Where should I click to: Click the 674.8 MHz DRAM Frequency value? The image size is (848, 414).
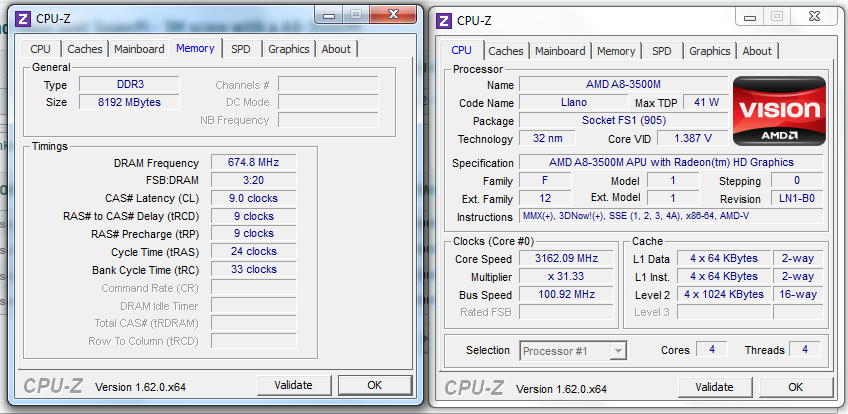pyautogui.click(x=254, y=163)
